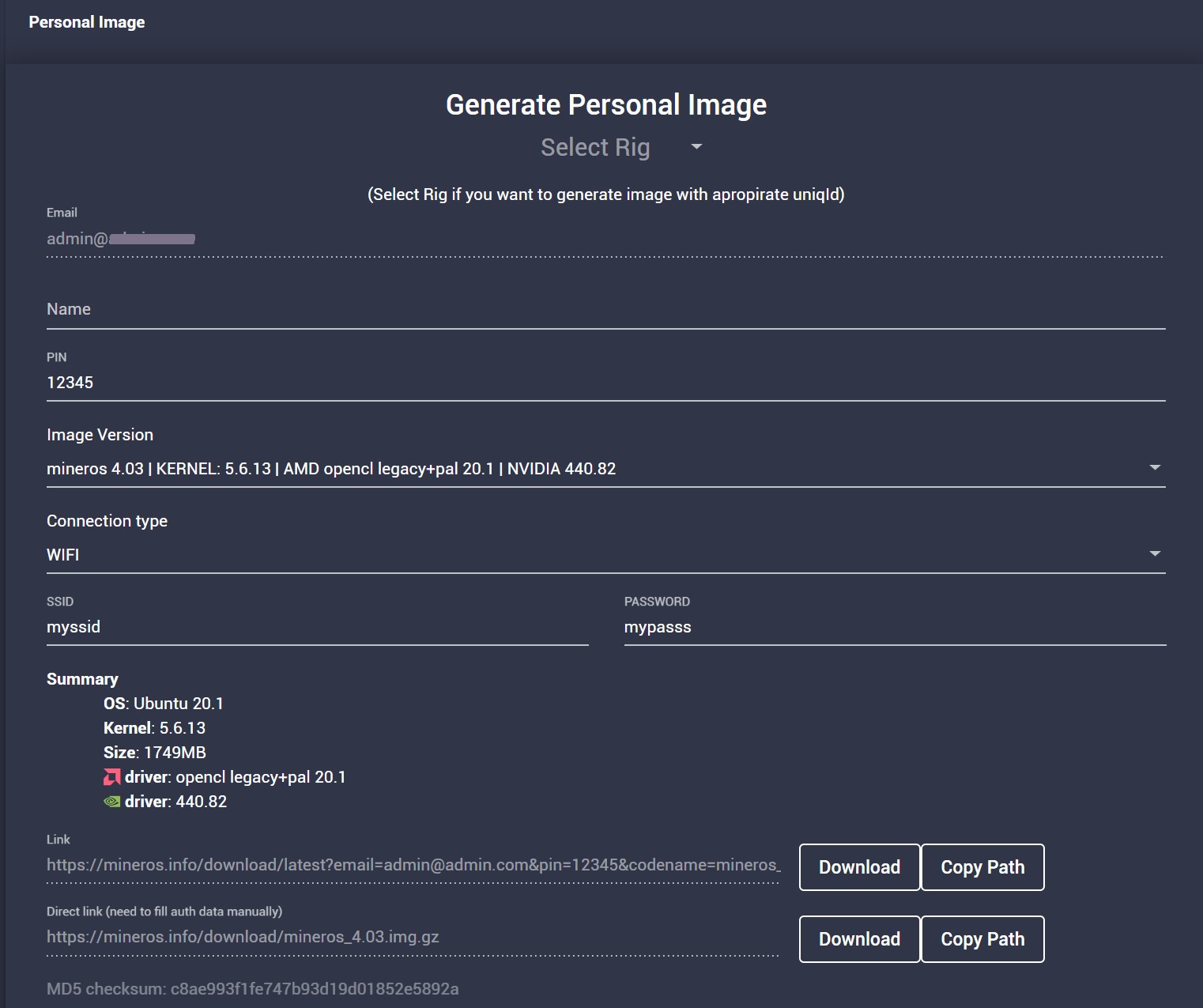1203x1008 pixels.
Task: Click the 'OS: Ubuntu 20.1' summary line
Action: click(164, 704)
